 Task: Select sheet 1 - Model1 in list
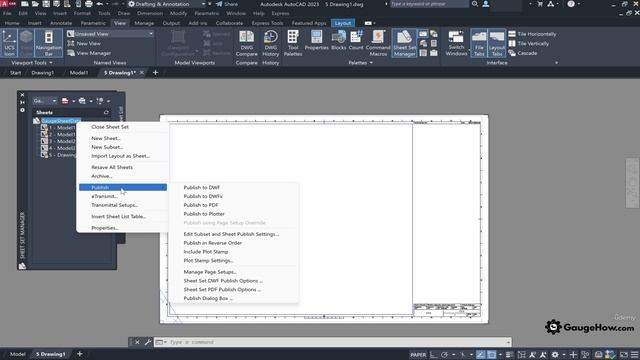(x=58, y=128)
